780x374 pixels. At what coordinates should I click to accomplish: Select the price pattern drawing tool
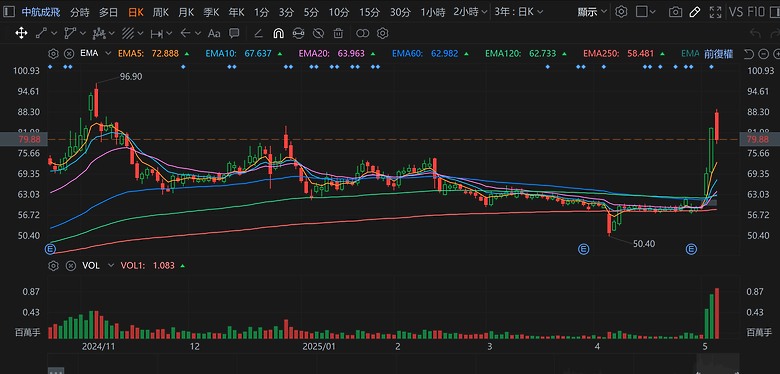coord(99,33)
